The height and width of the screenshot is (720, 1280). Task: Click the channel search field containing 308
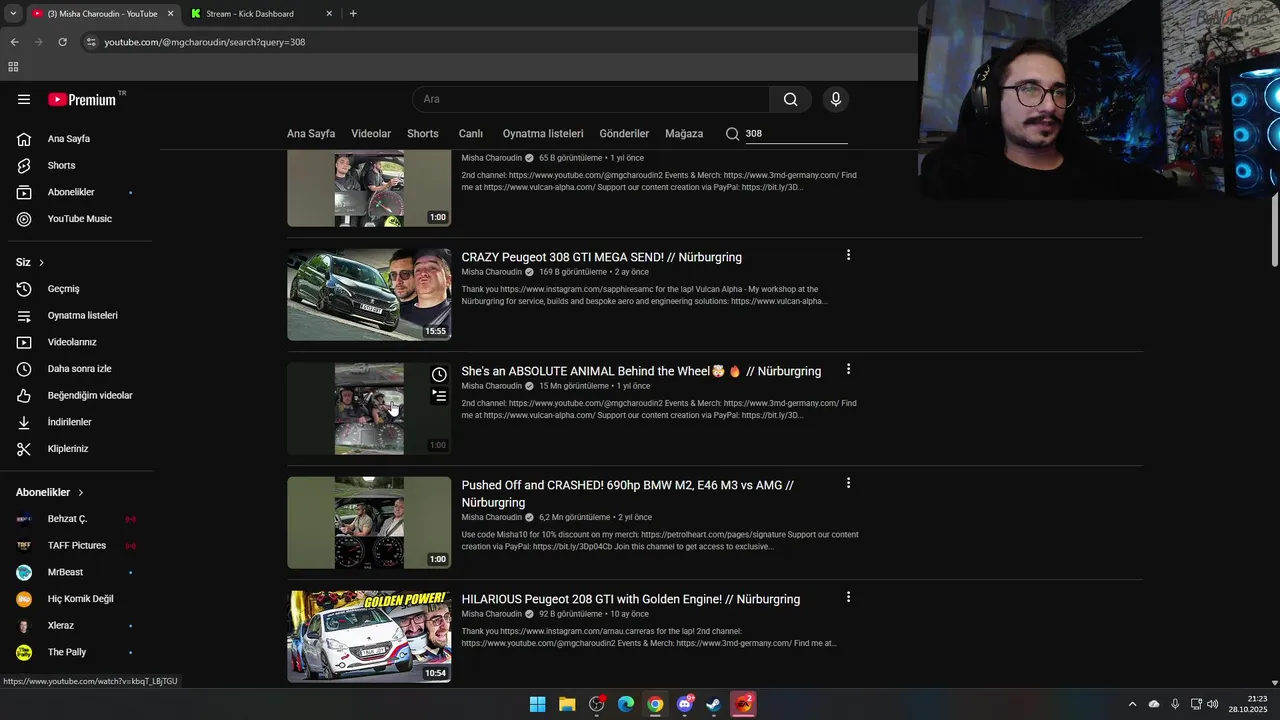tap(796, 133)
